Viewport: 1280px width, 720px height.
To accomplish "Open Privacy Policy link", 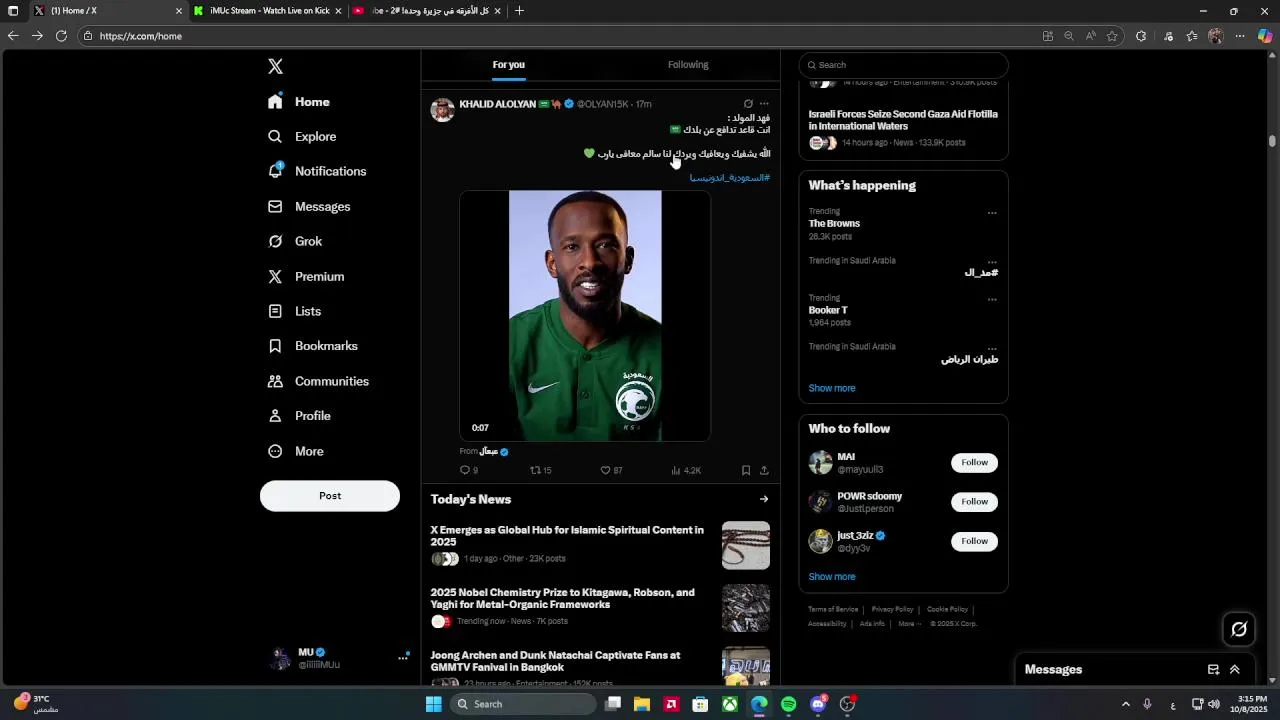I will [892, 609].
